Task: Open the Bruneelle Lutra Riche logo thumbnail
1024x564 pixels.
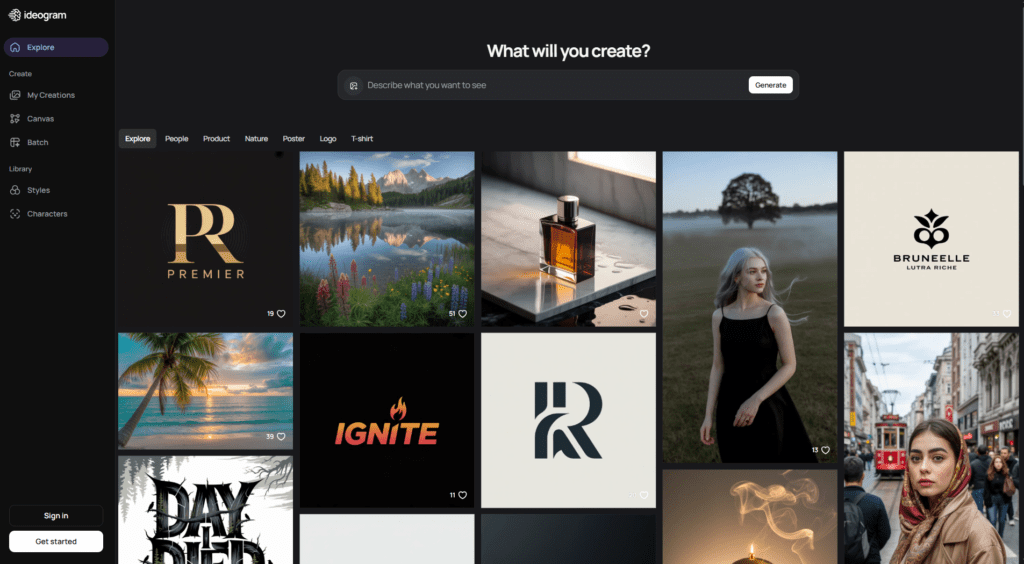Action: pos(931,239)
